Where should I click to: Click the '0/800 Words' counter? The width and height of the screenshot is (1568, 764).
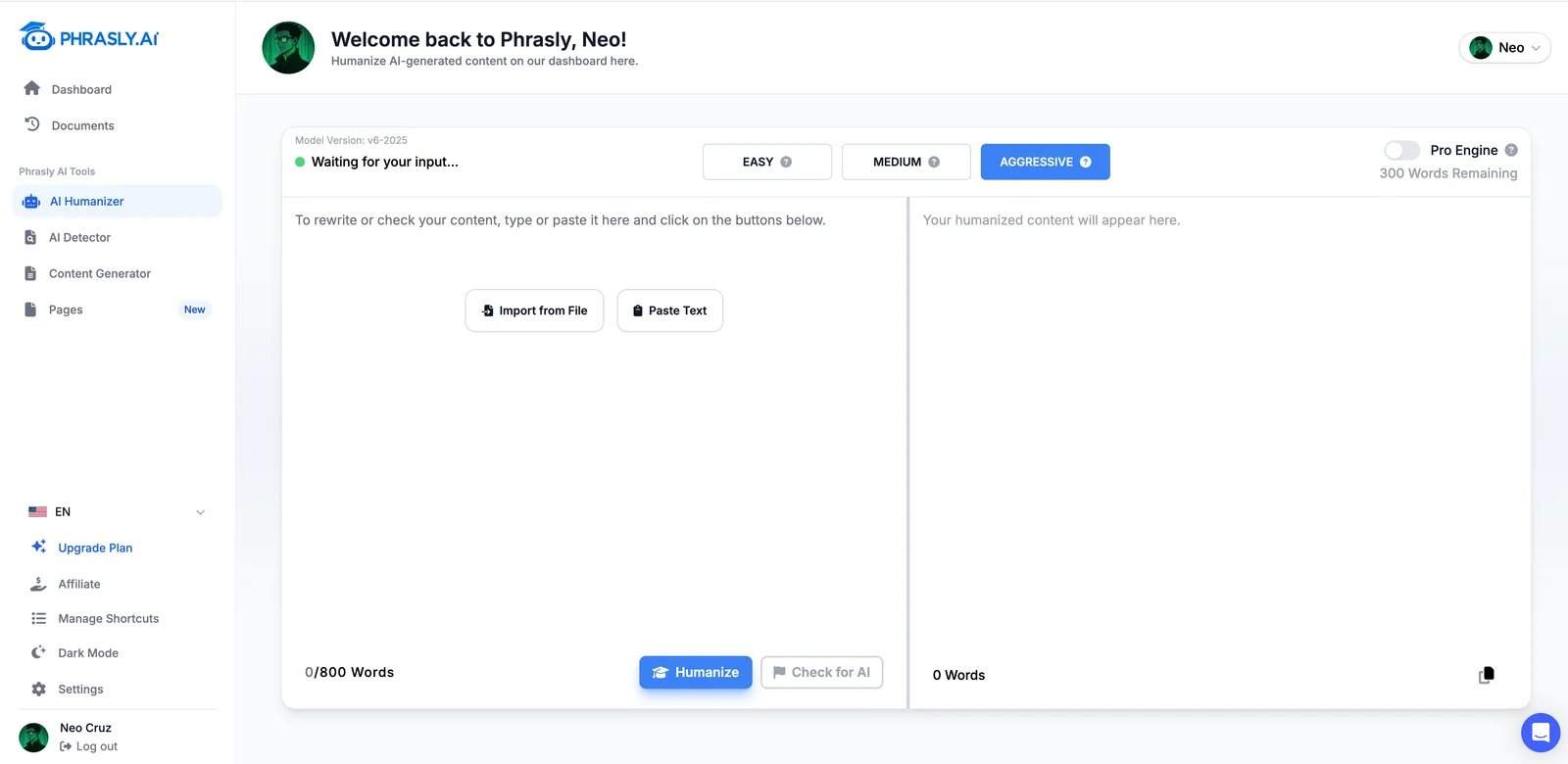[350, 672]
